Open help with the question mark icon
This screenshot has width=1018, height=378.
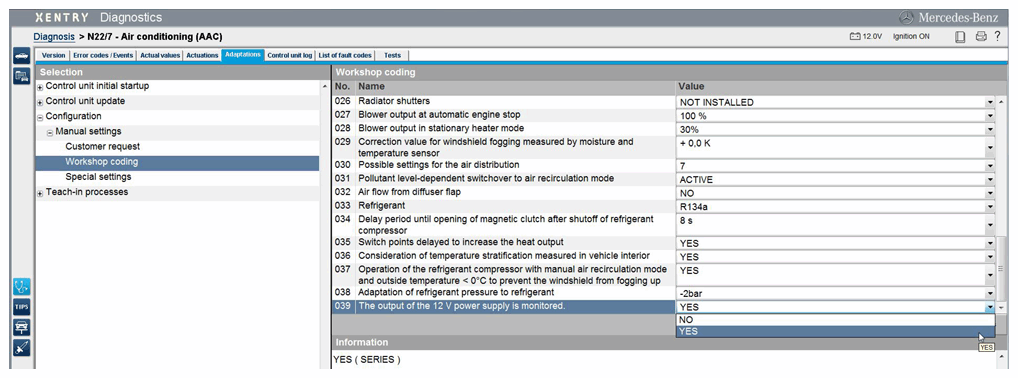coord(997,36)
